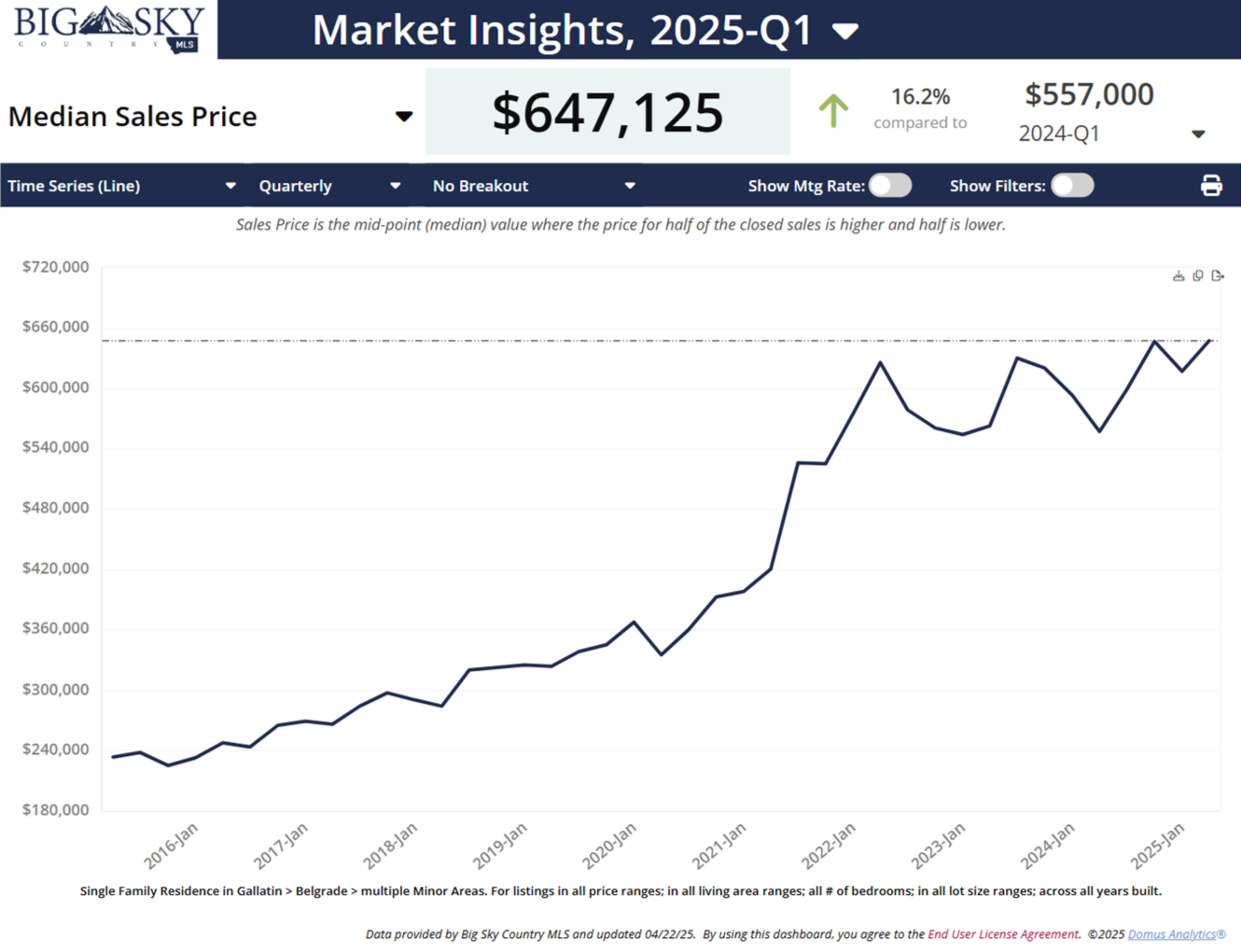Image resolution: width=1241 pixels, height=952 pixels.
Task: Click the $360,000 y-axis label
Action: [x=56, y=628]
